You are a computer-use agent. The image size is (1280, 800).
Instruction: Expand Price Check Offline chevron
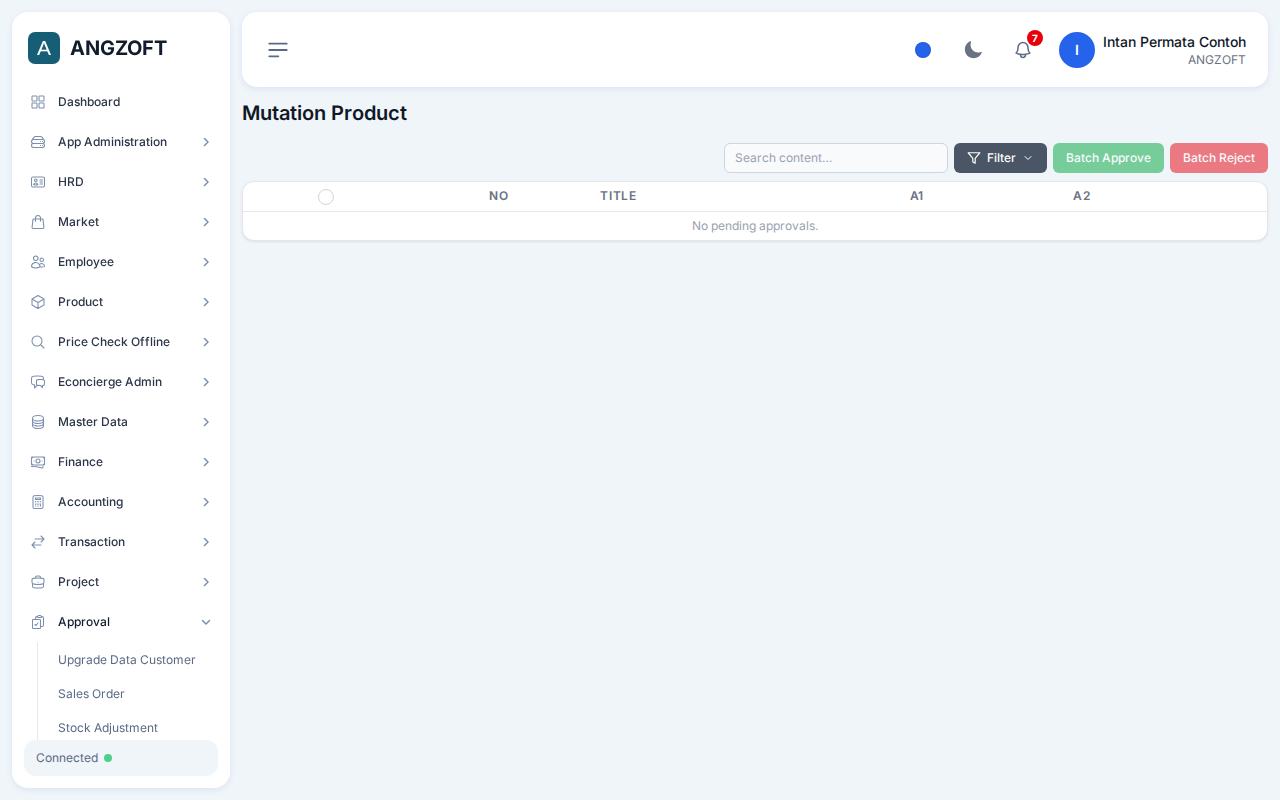[206, 342]
